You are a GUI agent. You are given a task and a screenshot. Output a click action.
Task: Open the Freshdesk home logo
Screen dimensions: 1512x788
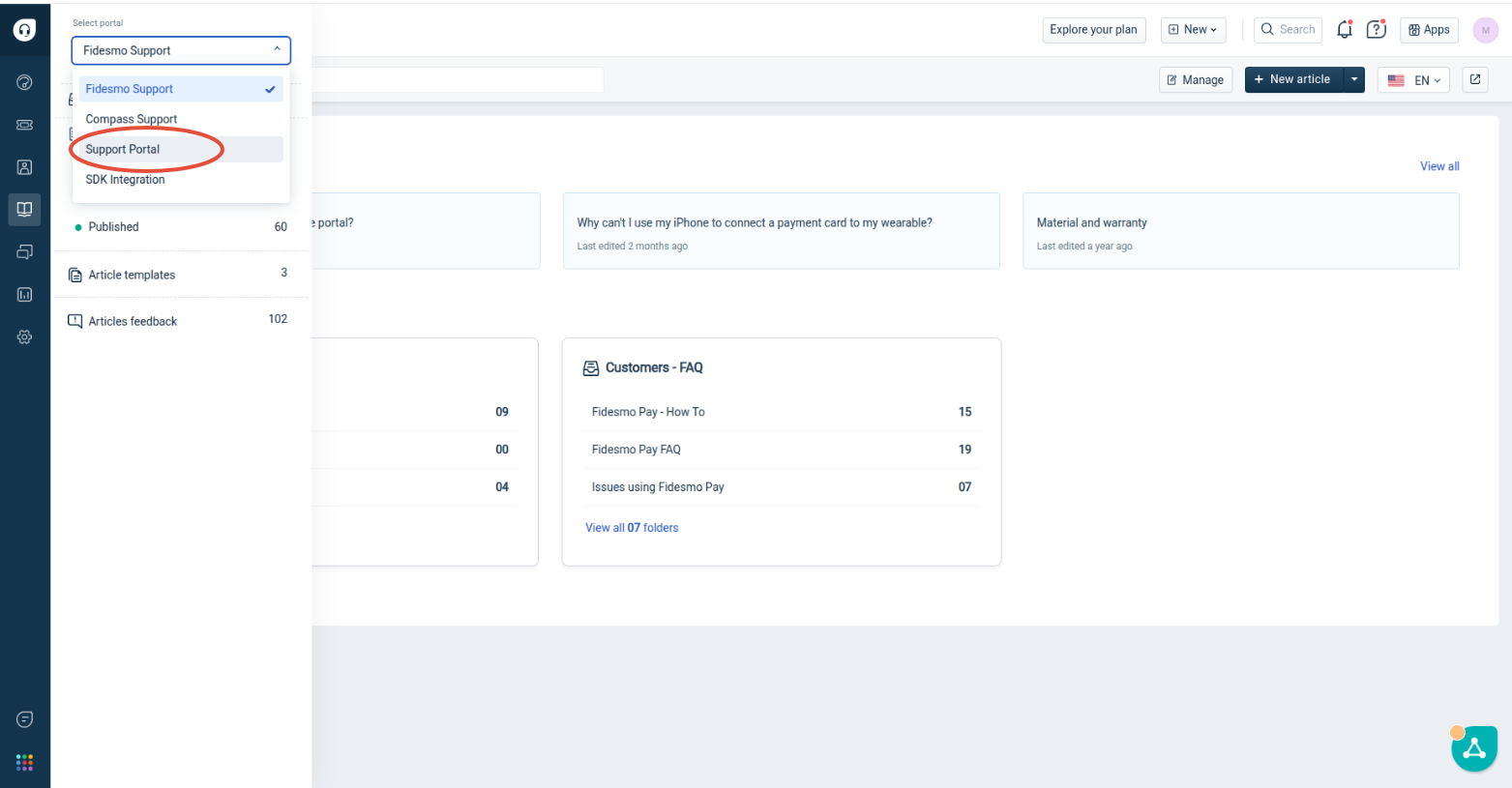click(x=25, y=30)
